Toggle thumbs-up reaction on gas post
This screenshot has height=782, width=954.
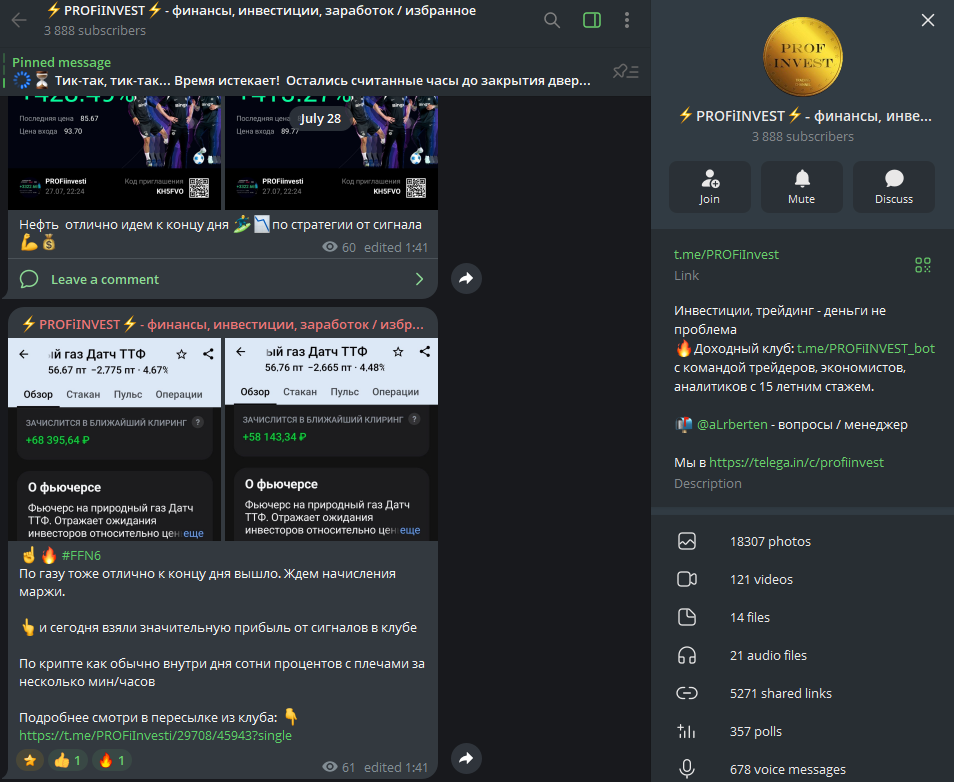(x=68, y=760)
